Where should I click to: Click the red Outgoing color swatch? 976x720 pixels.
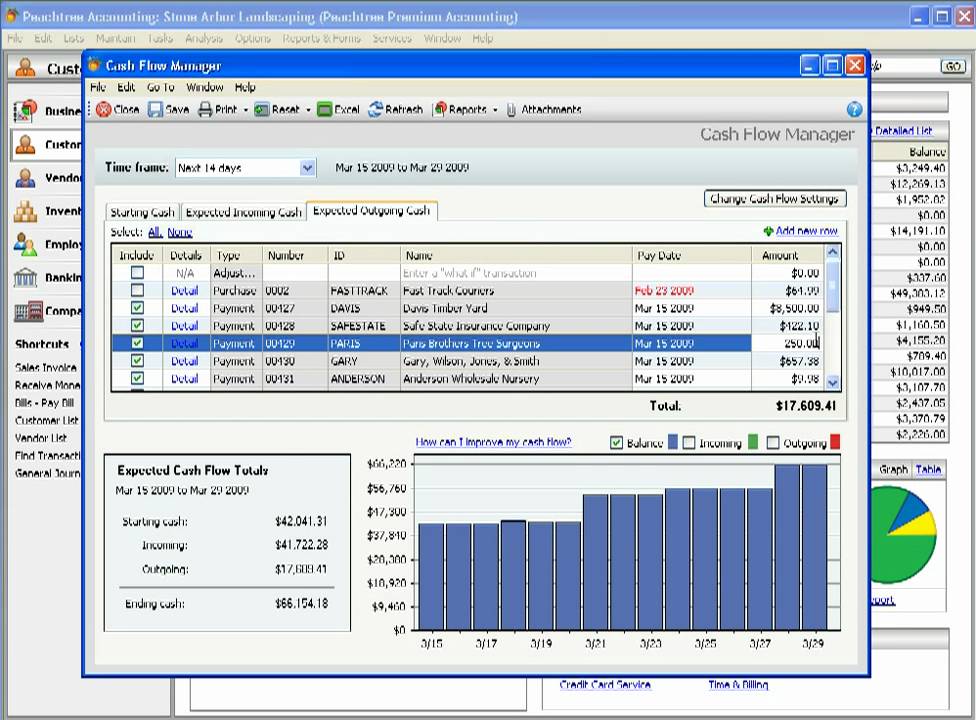(835, 442)
